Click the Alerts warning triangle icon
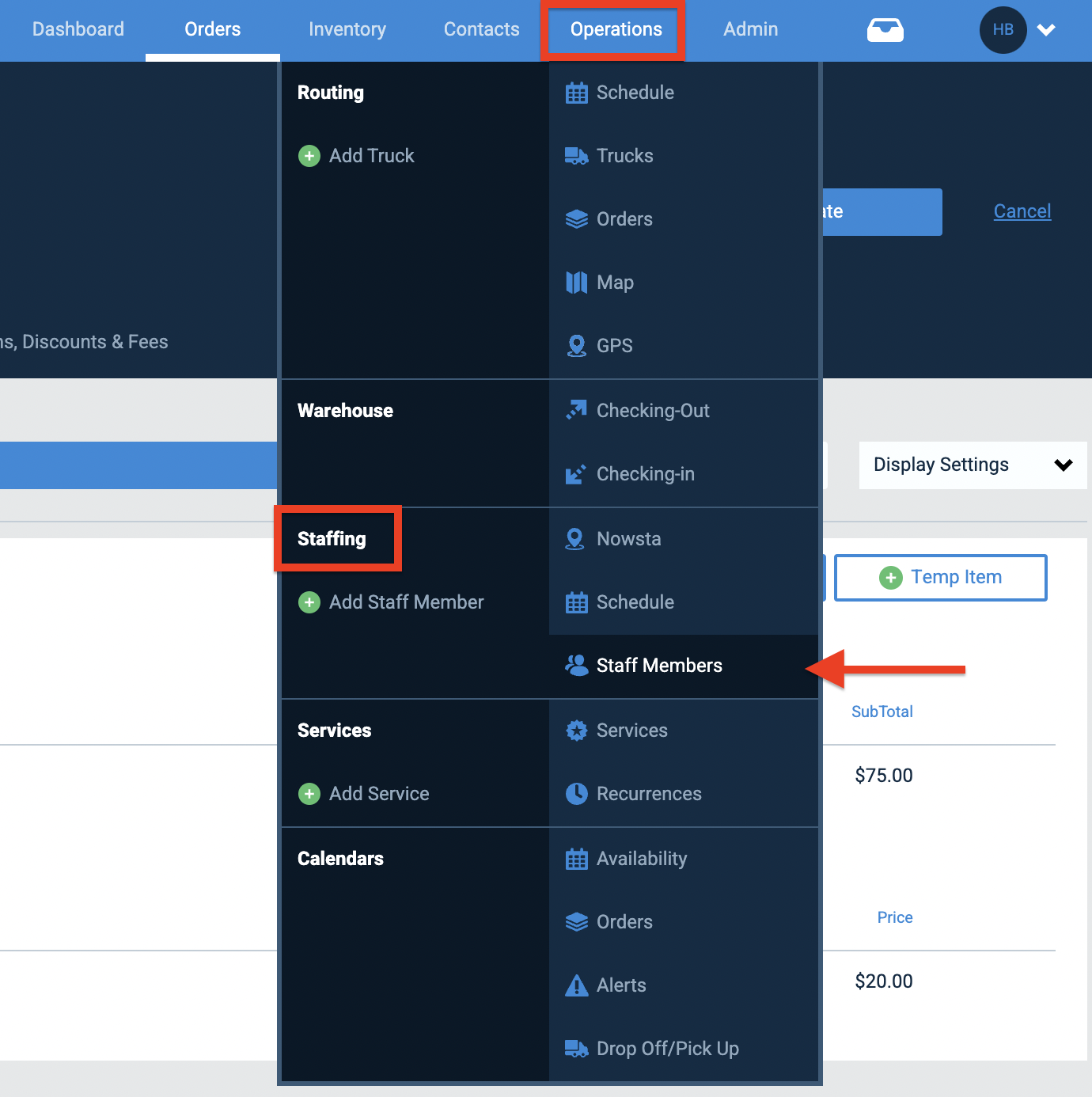 pos(576,985)
